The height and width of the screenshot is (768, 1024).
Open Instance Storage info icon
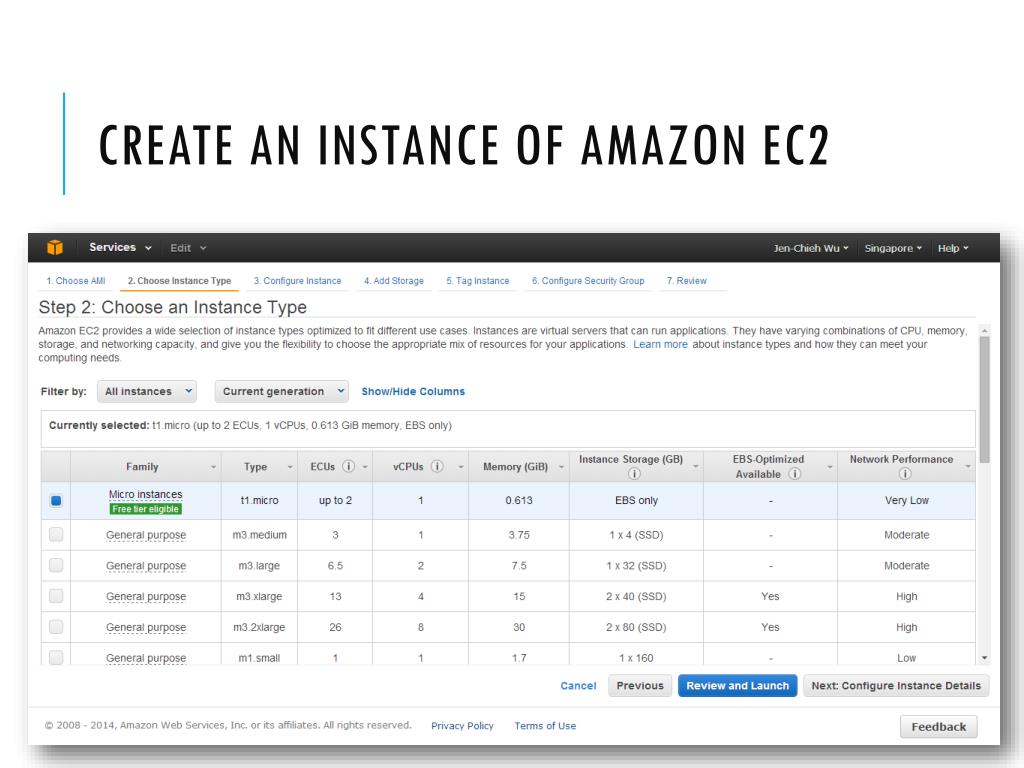click(x=633, y=474)
